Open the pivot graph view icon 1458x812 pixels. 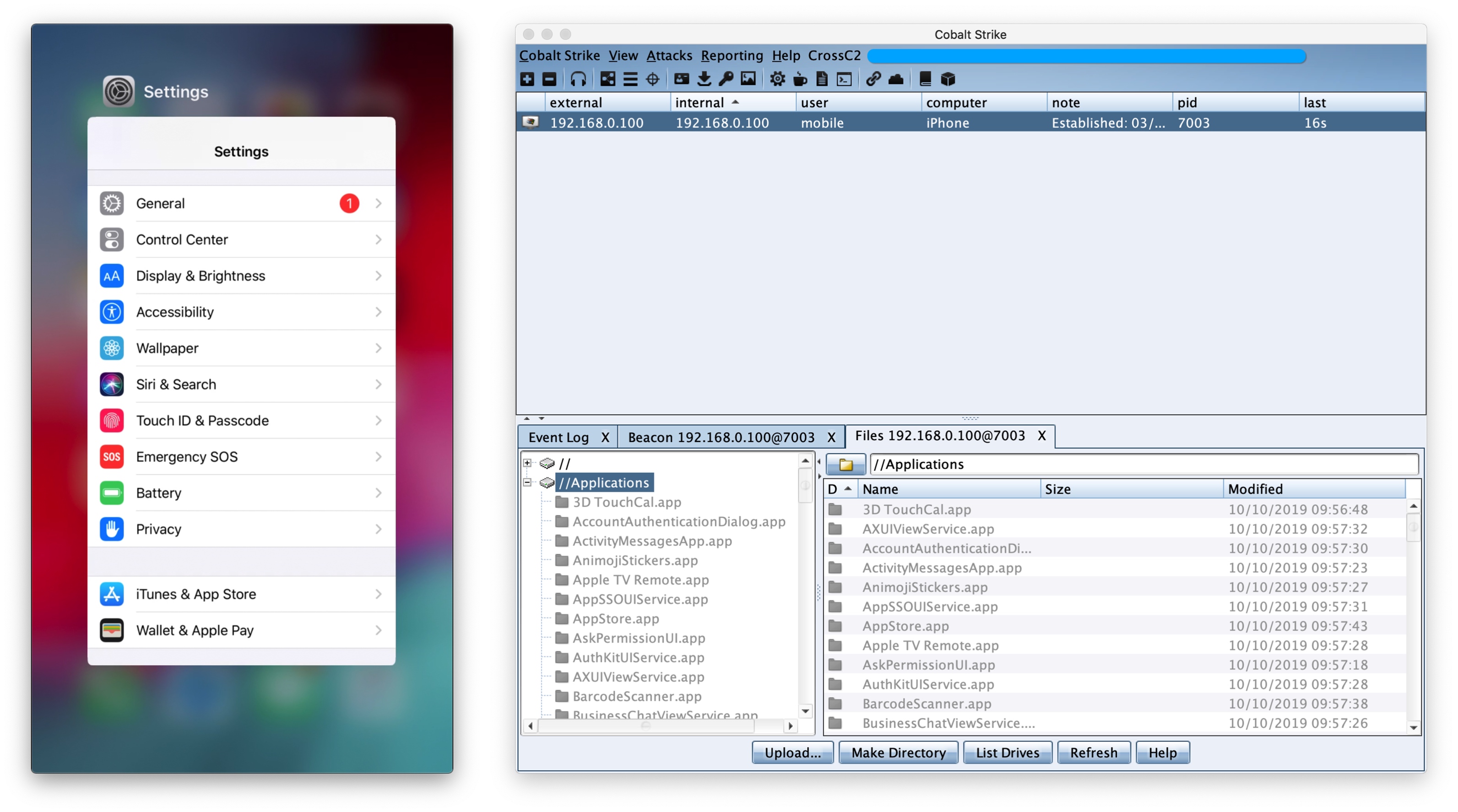pos(608,79)
